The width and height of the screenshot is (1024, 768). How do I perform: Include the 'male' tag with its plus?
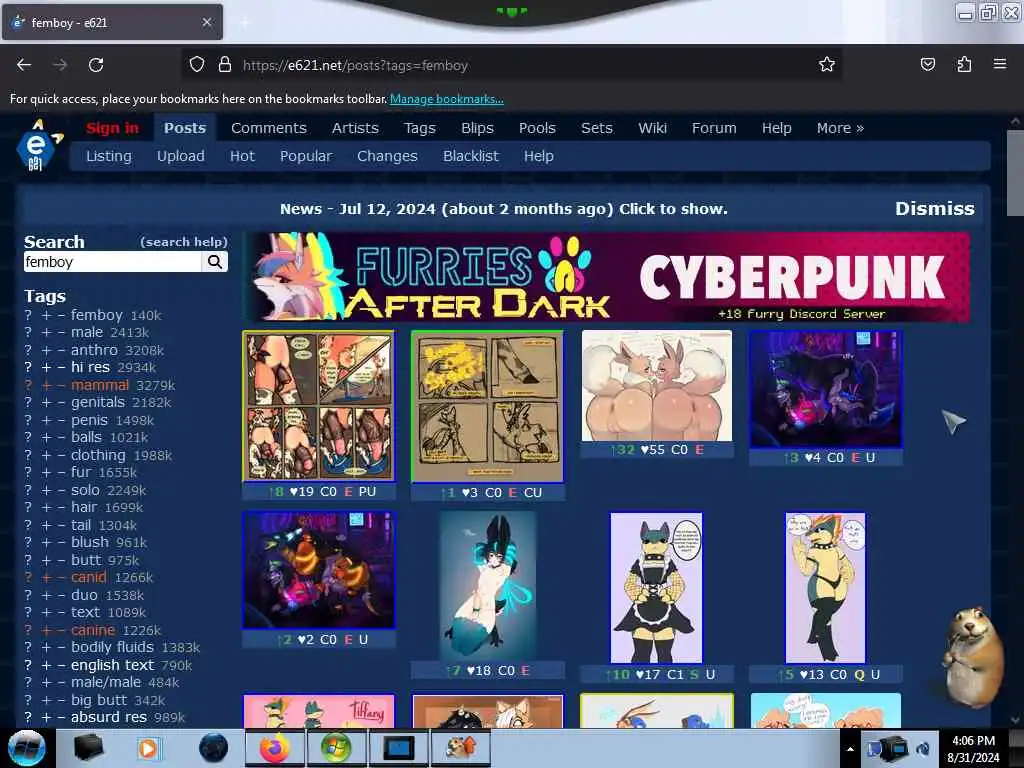click(x=46, y=332)
